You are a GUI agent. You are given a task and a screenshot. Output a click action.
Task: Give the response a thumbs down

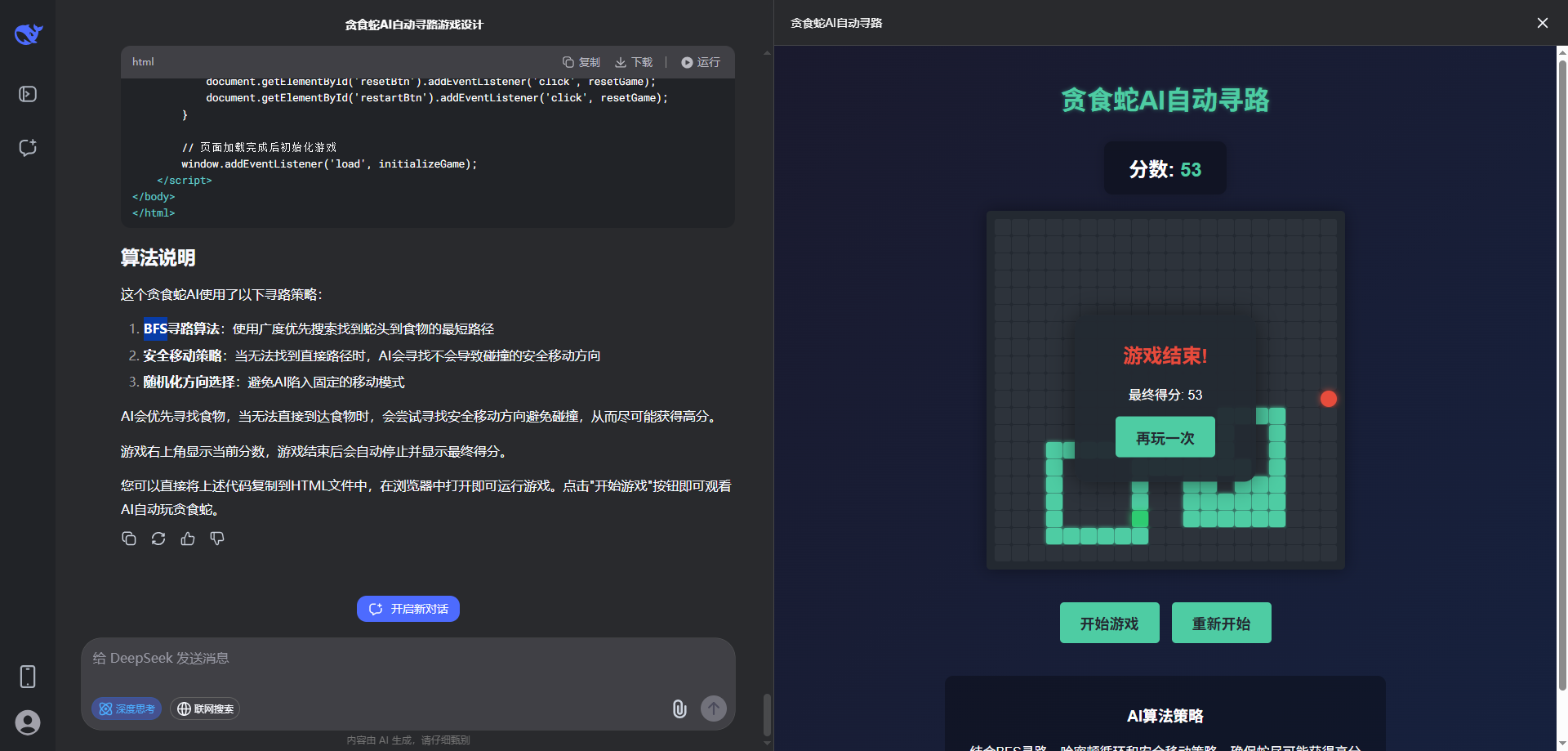pos(217,539)
